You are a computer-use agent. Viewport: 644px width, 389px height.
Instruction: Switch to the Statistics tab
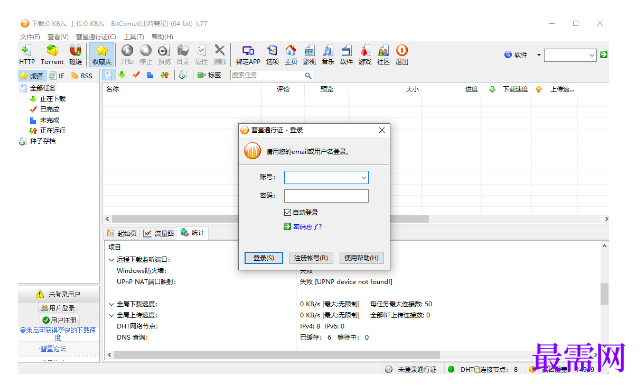point(193,233)
